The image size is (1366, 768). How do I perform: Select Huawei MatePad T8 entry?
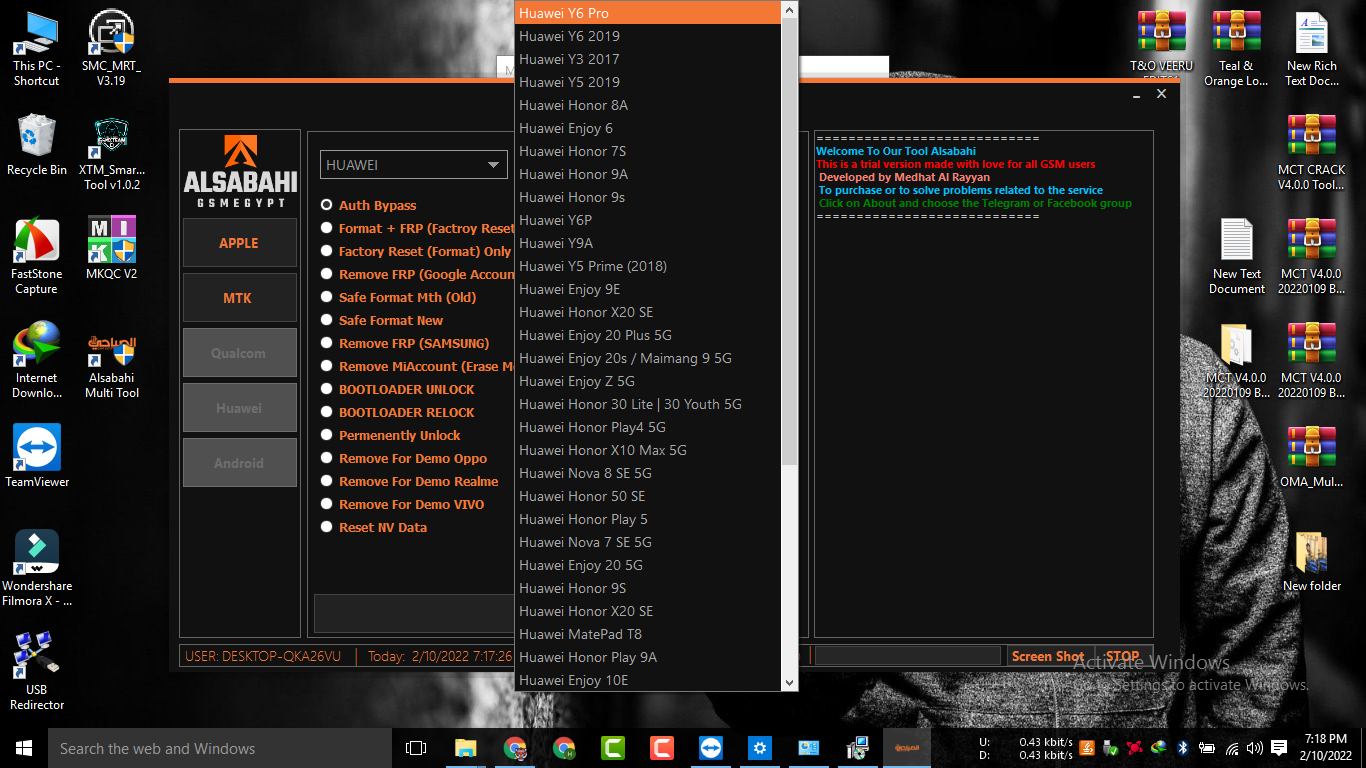tap(647, 634)
